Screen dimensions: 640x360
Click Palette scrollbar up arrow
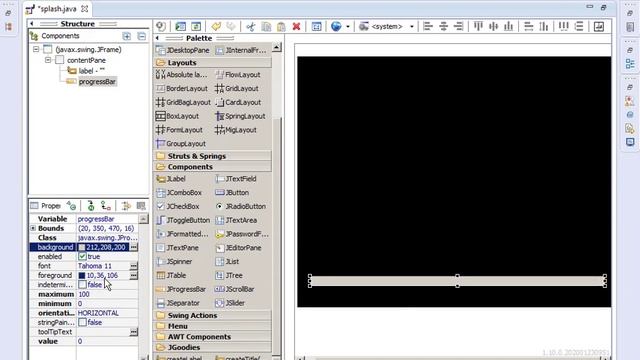276,47
